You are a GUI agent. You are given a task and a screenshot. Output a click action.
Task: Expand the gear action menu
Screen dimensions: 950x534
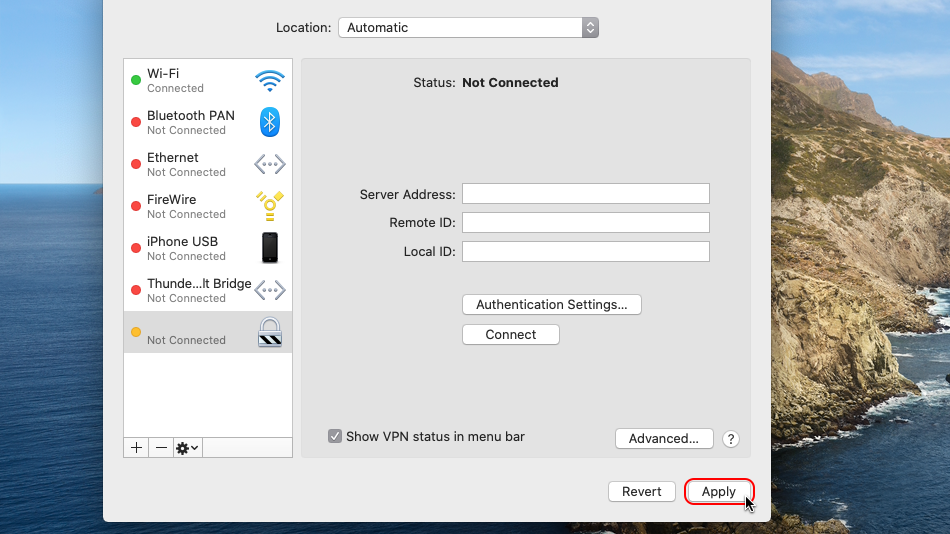coord(187,448)
